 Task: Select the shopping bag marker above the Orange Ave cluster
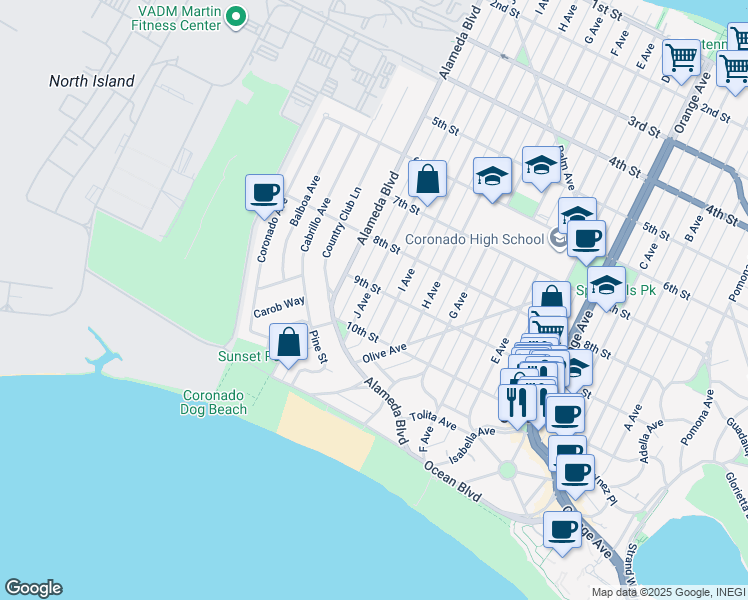coord(552,294)
